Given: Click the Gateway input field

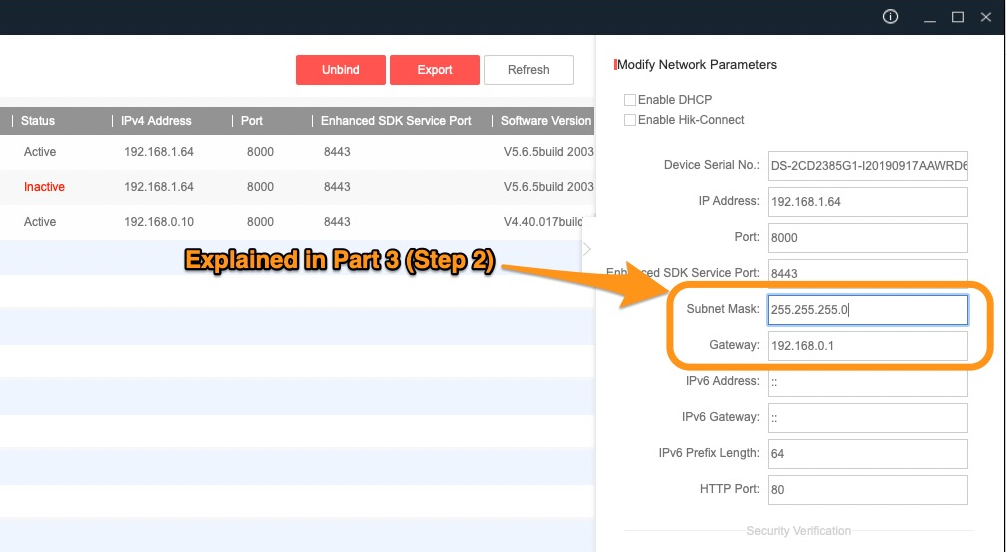Looking at the screenshot, I should (x=867, y=346).
